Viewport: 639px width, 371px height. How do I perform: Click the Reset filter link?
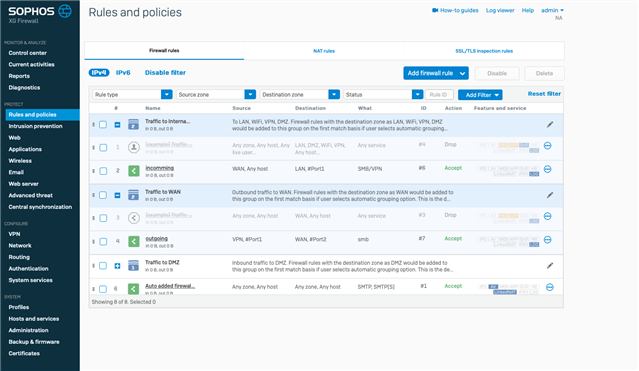pyautogui.click(x=544, y=94)
